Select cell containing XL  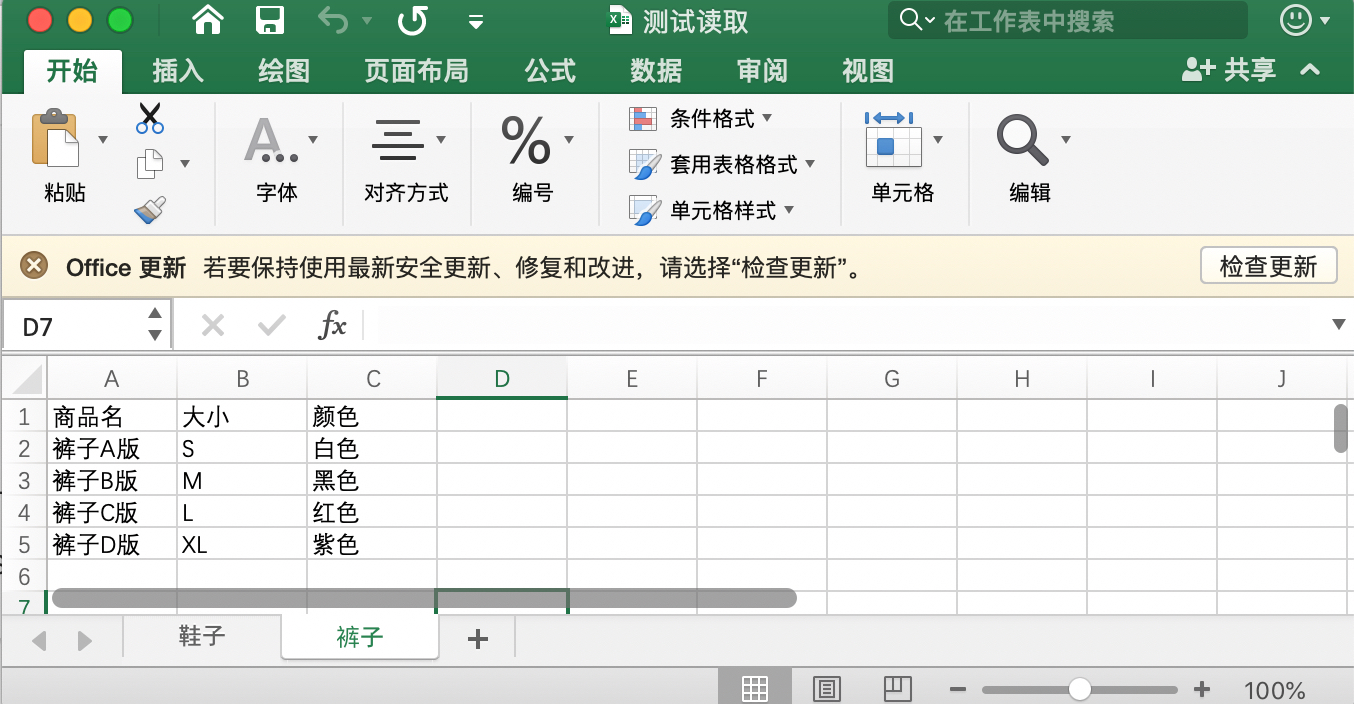[242, 545]
